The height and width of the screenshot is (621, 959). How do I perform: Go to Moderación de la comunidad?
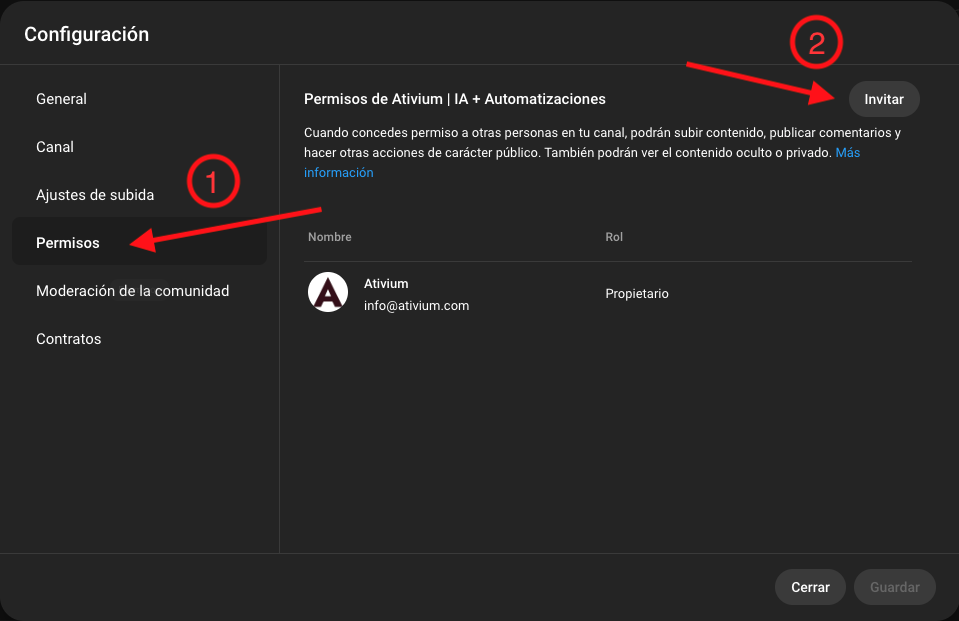133,291
